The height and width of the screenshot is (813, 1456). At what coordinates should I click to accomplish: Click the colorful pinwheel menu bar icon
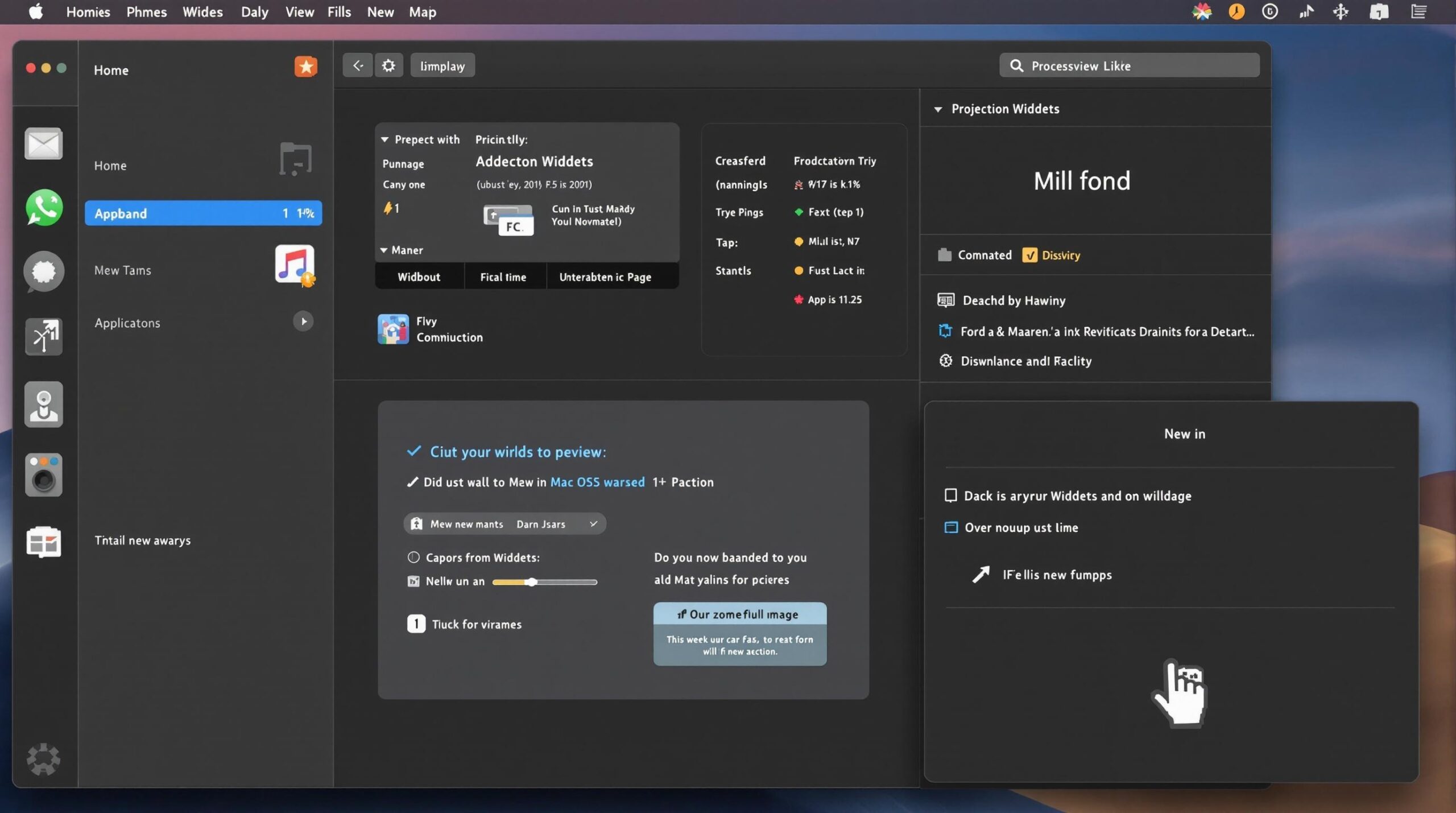click(x=1202, y=11)
